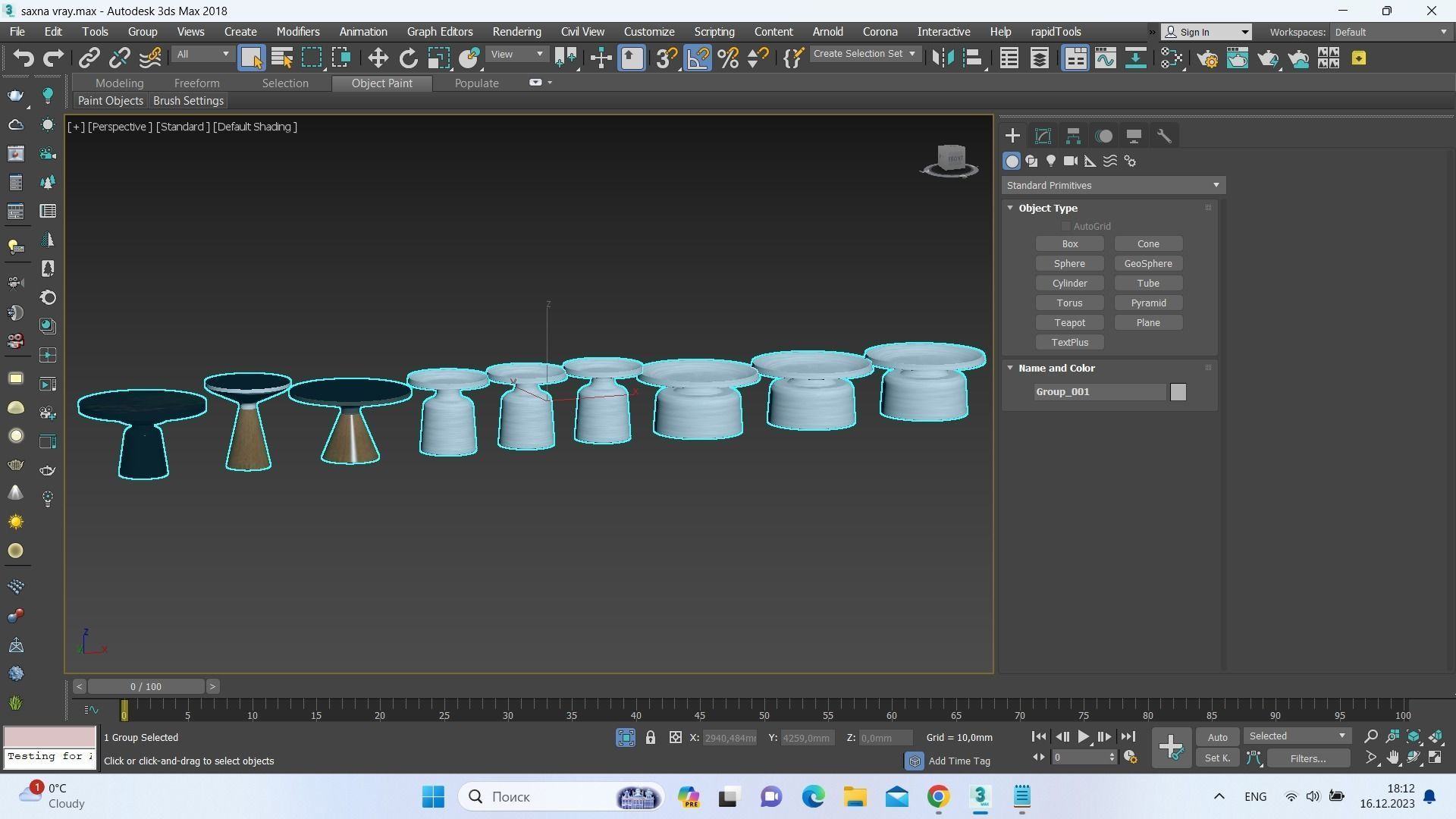Click the Group_001 name field
This screenshot has height=819, width=1456.
[1100, 392]
